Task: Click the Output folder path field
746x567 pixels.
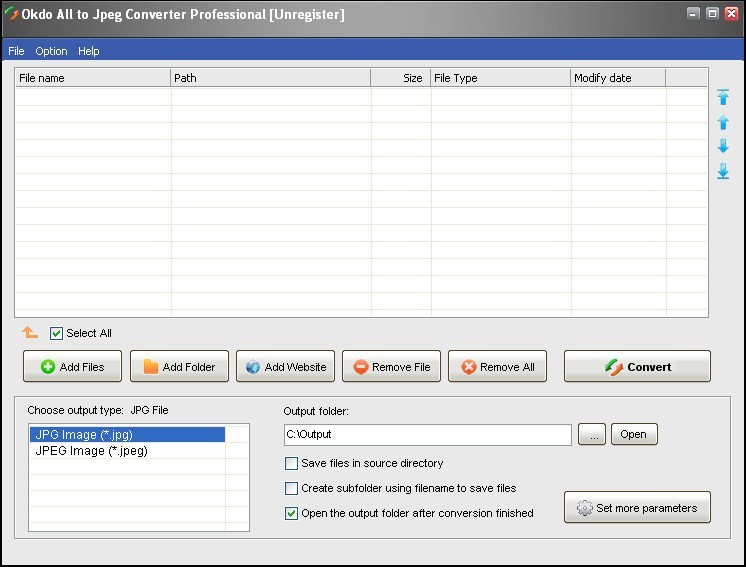Action: [428, 435]
